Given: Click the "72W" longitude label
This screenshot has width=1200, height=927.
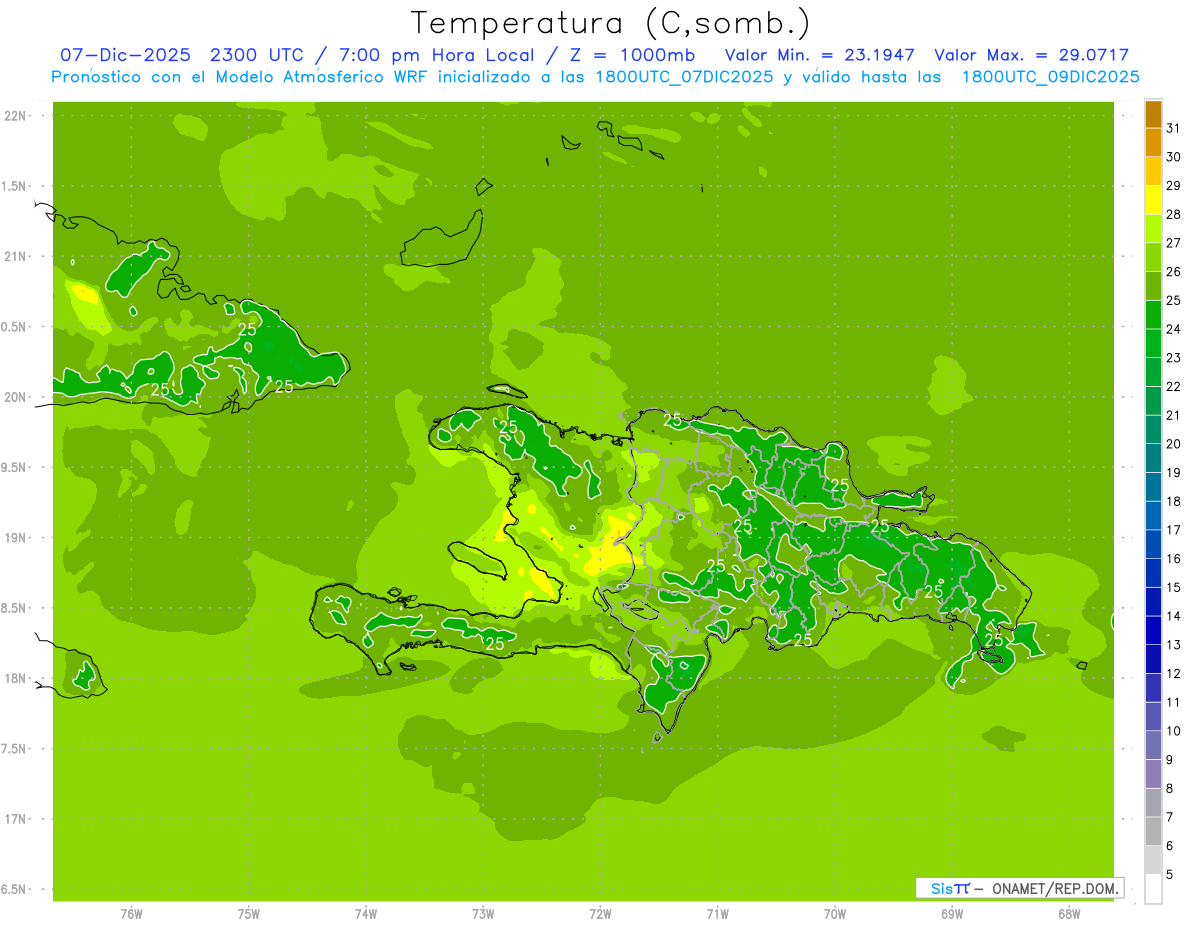Looking at the screenshot, I should (600, 914).
